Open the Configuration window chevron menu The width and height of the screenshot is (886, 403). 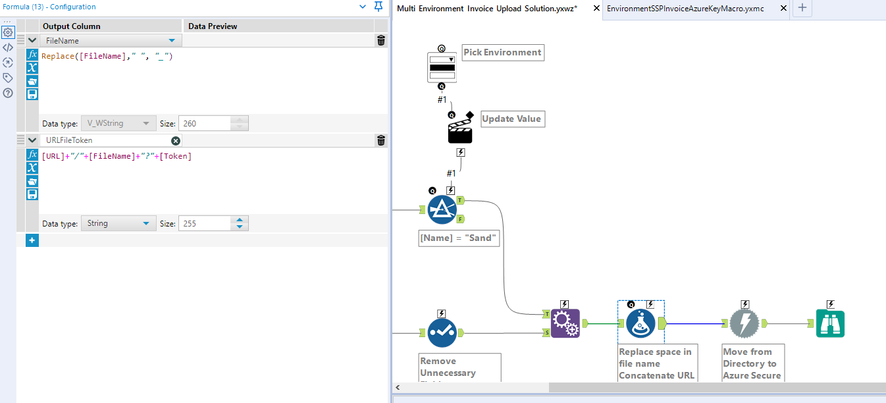point(363,7)
